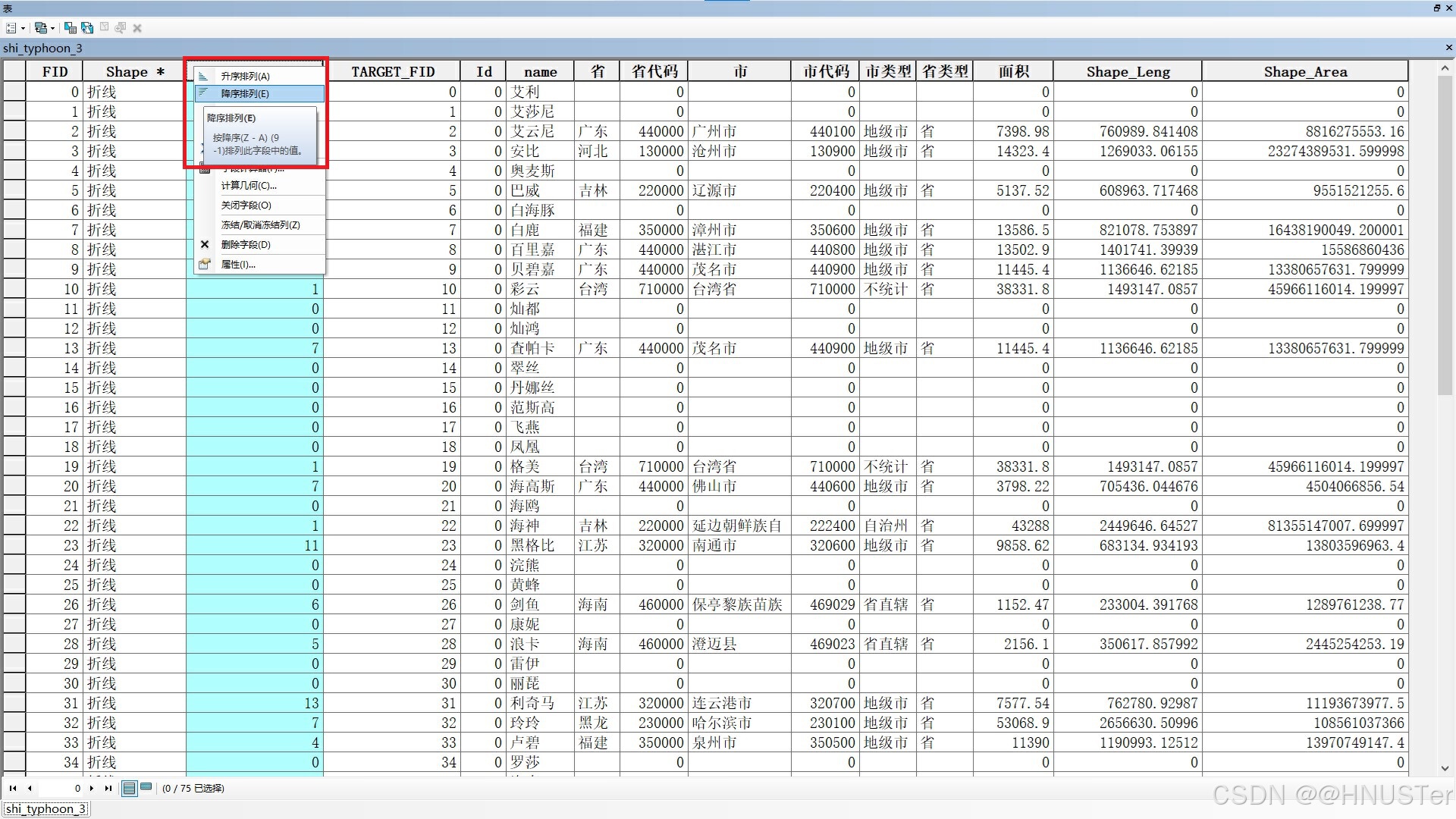Choose 冻结/取消冻结列(Z) menu entry
This screenshot has height=819, width=1456.
point(259,224)
